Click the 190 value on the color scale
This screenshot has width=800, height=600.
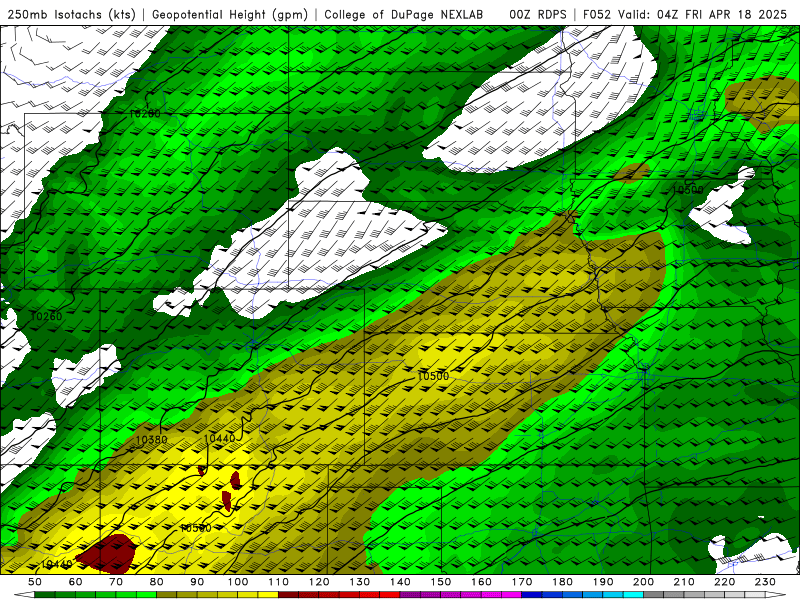pos(603,582)
